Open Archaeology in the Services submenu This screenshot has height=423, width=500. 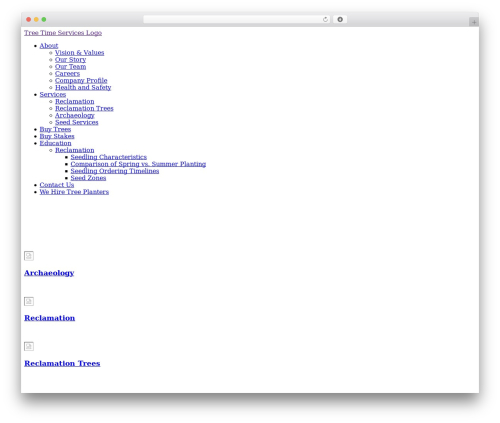coord(75,115)
